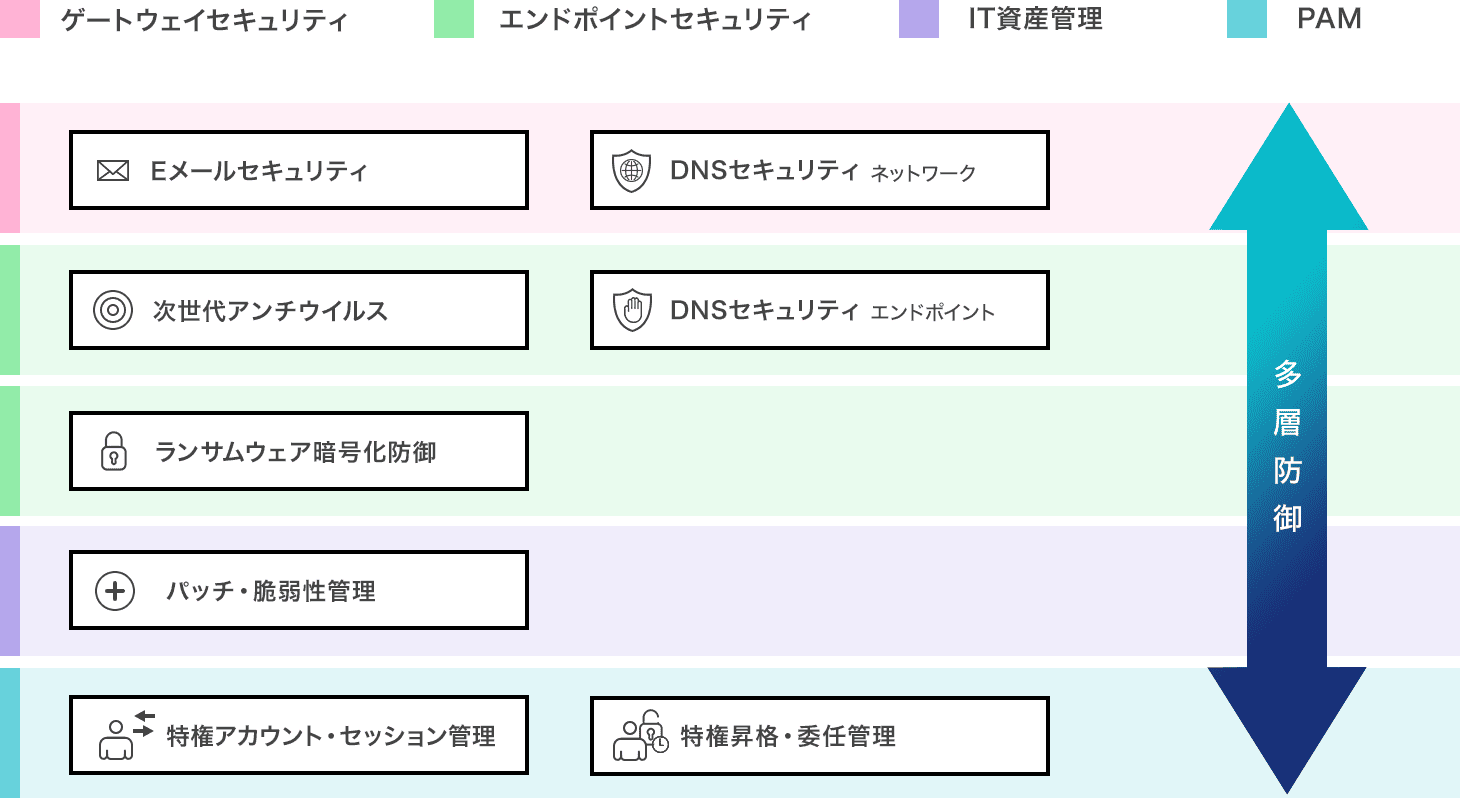Click the user arrows privileged account icon
Image resolution: width=1460 pixels, height=798 pixels.
coord(126,736)
